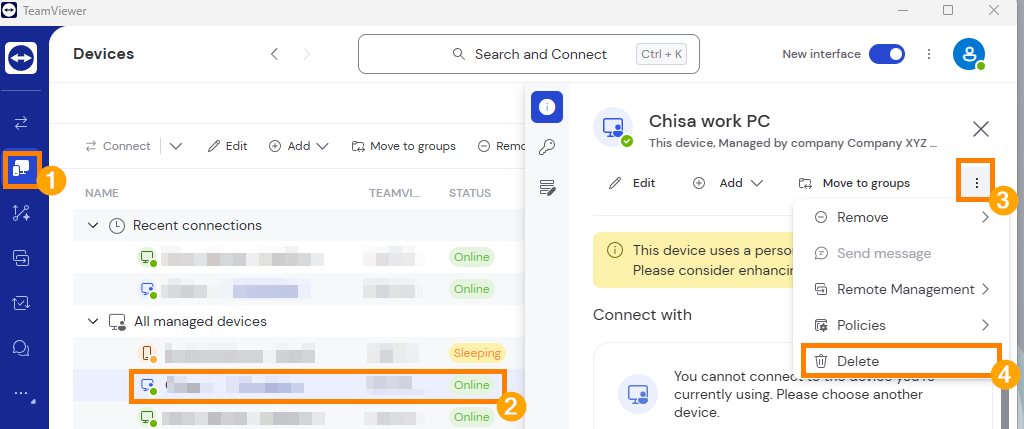Click the TeamViewer logo in the sidebar

(x=21, y=58)
